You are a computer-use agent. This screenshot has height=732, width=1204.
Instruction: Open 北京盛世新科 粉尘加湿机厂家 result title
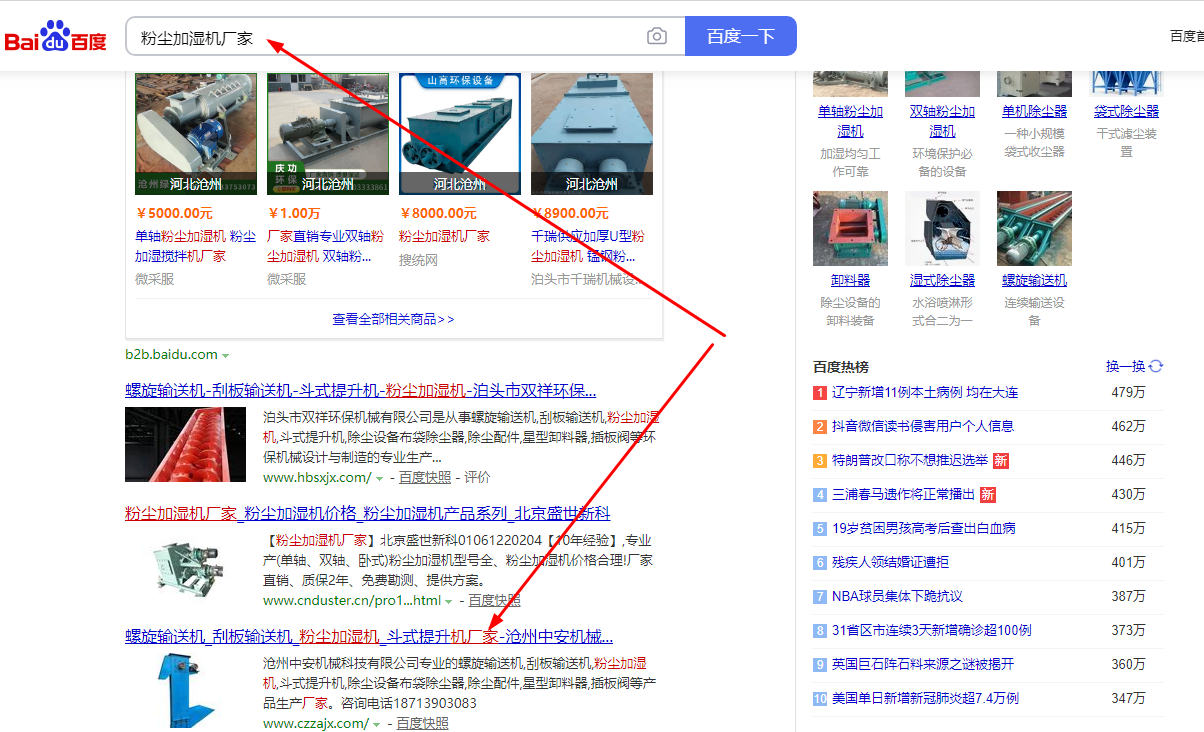pos(367,513)
